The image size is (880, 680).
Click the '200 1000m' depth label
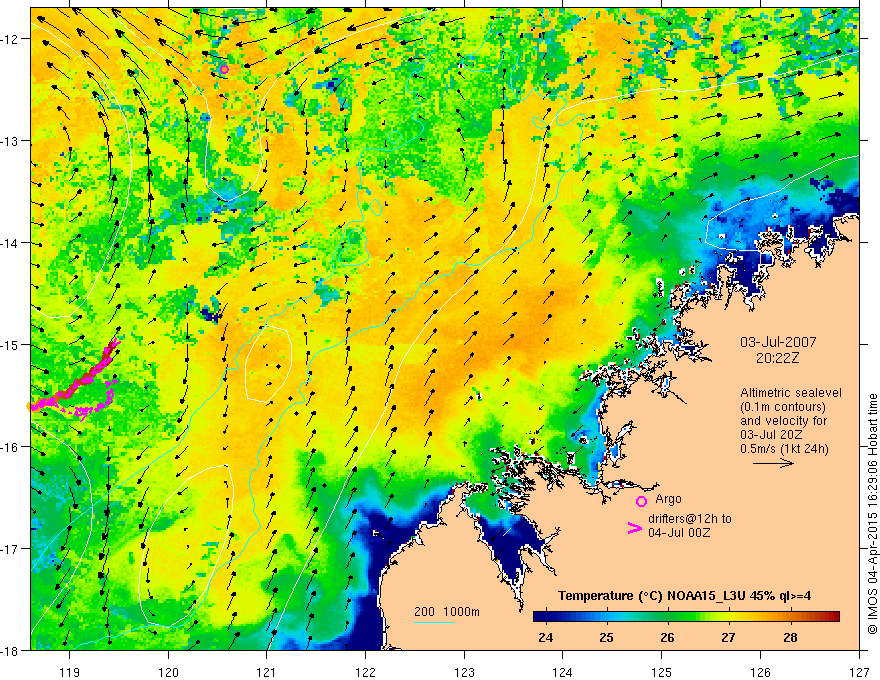[447, 612]
